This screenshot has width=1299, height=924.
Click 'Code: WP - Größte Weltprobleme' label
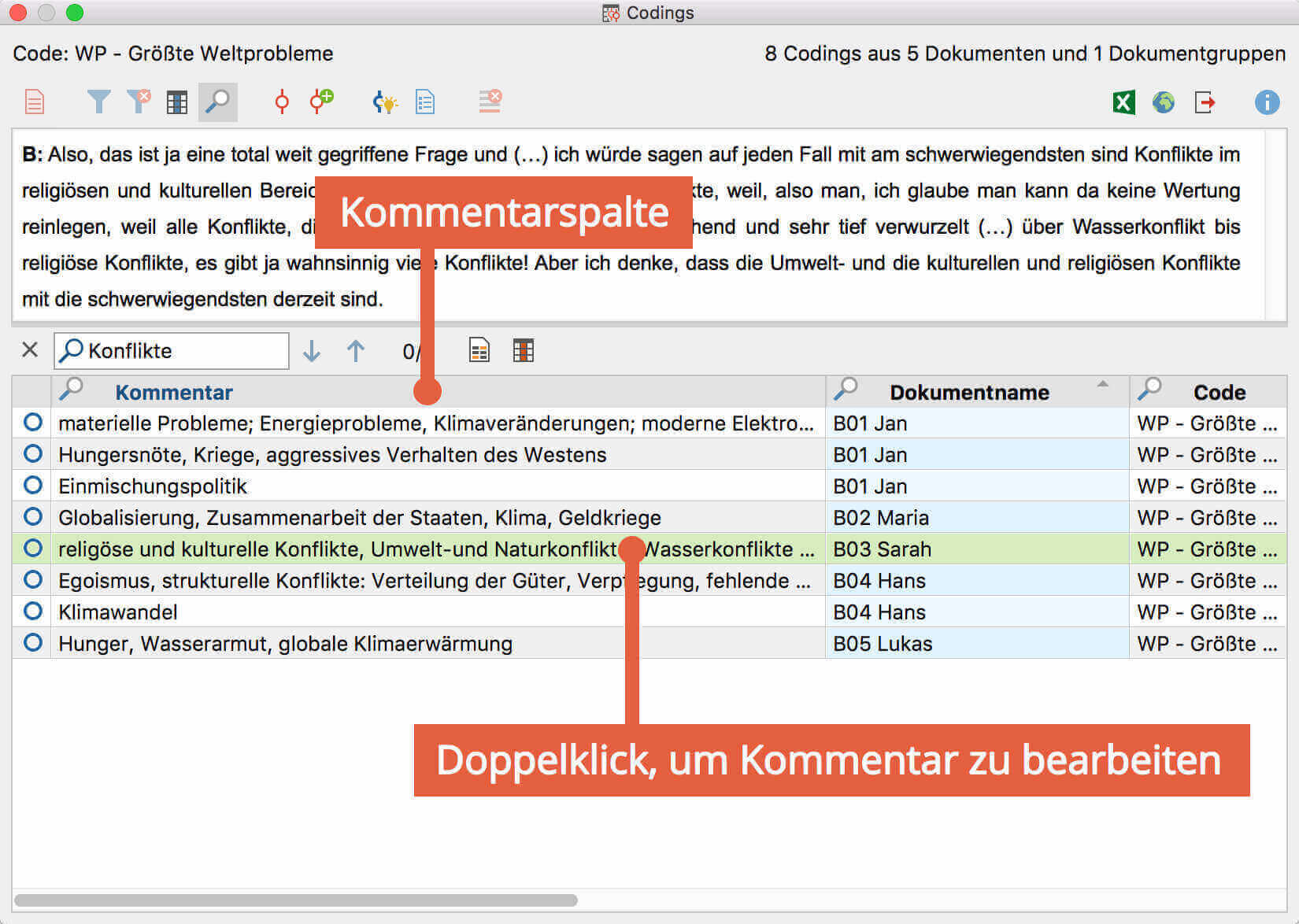(x=173, y=54)
